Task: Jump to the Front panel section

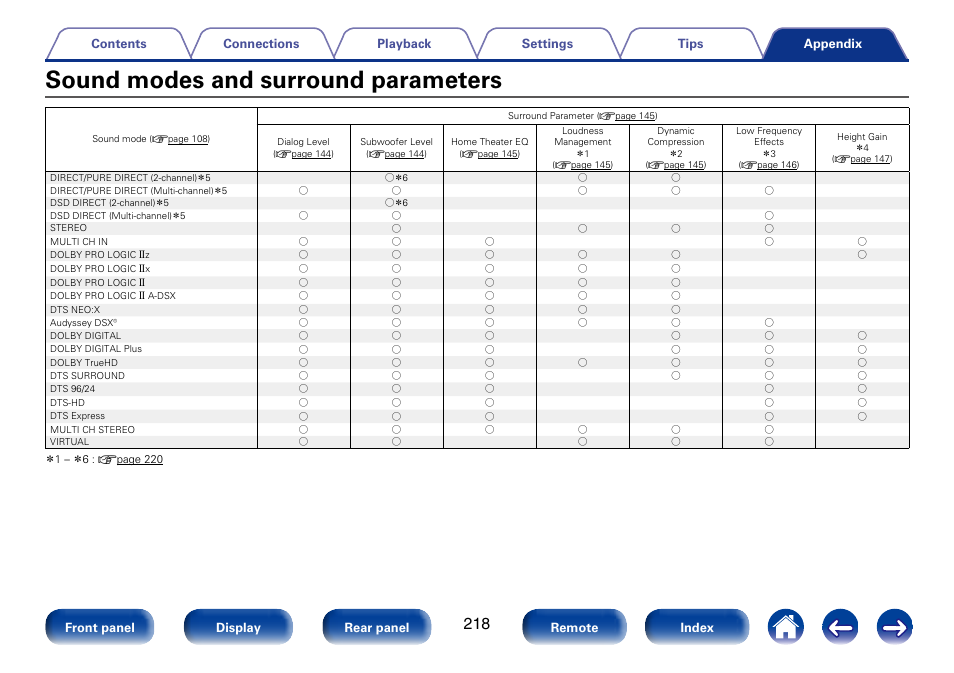Action: click(x=100, y=627)
